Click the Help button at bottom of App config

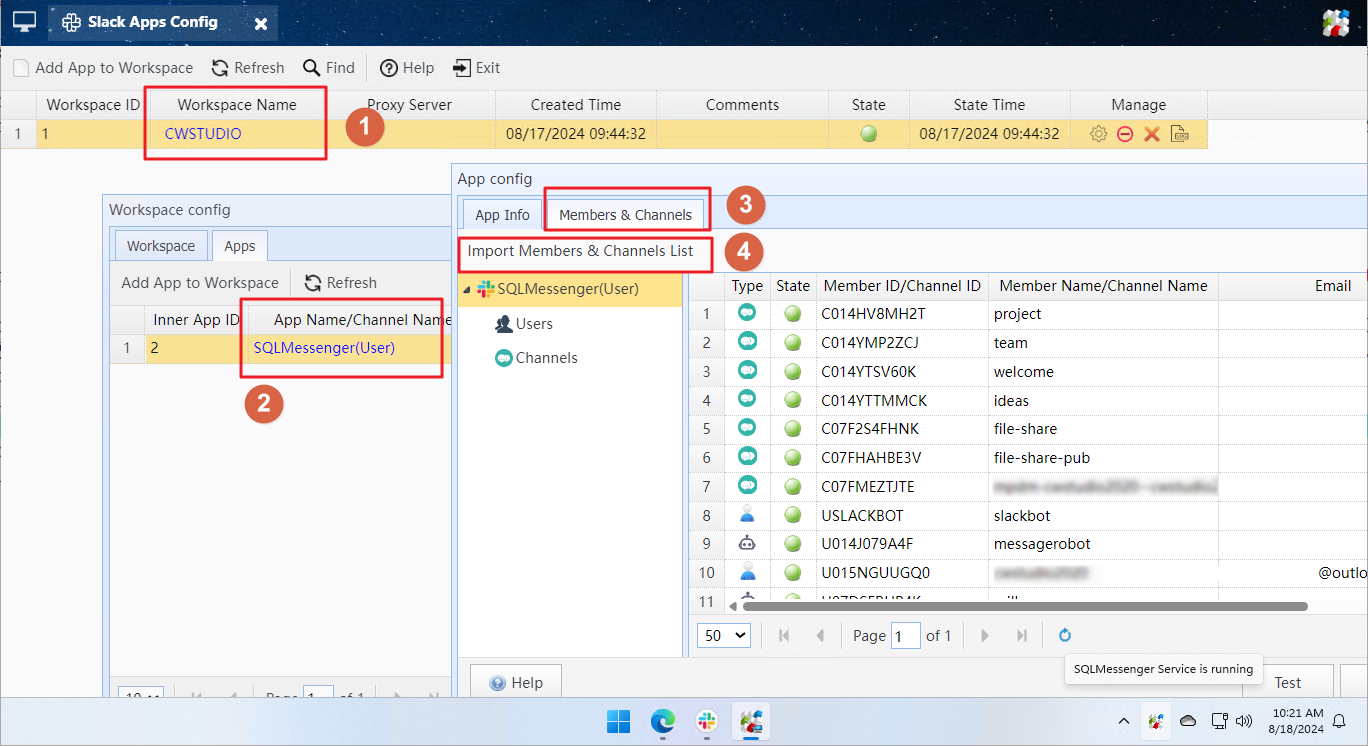[x=516, y=683]
